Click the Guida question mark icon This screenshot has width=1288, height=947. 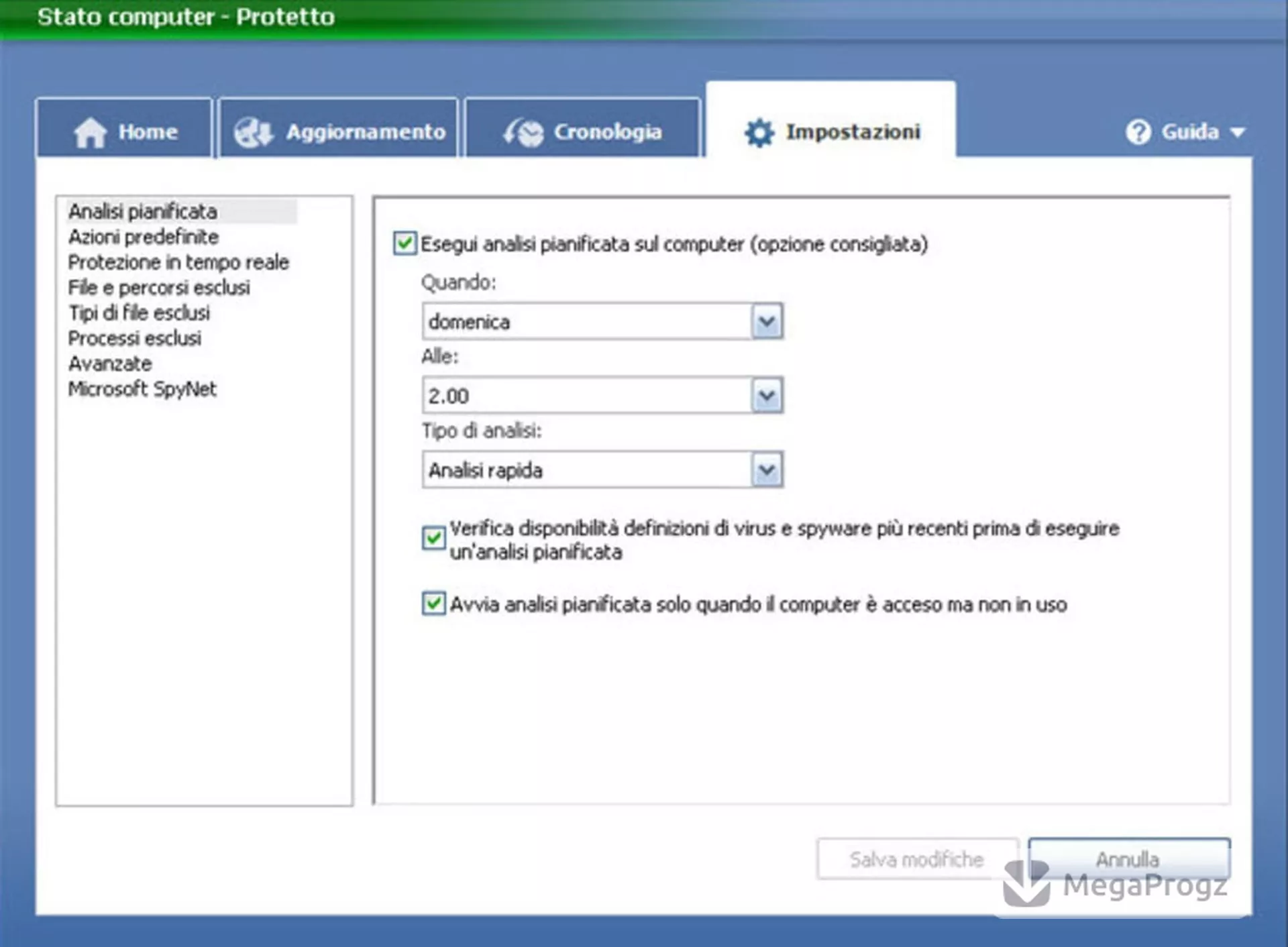coord(1138,132)
